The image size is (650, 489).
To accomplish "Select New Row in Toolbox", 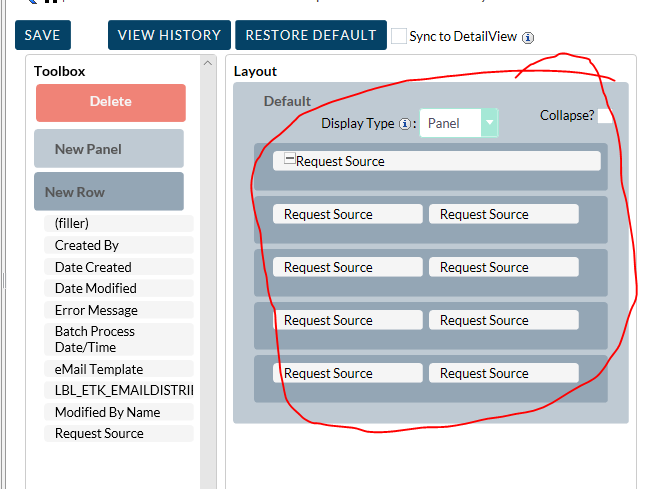I will click(109, 192).
